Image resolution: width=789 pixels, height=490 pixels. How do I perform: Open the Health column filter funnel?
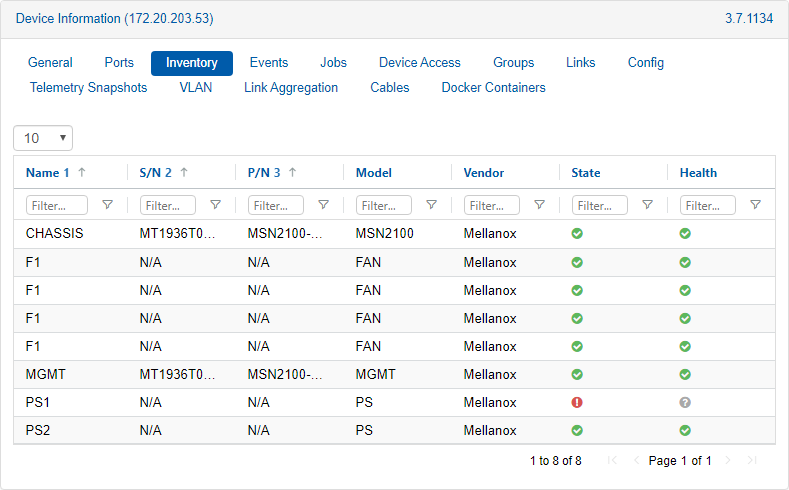click(x=756, y=205)
